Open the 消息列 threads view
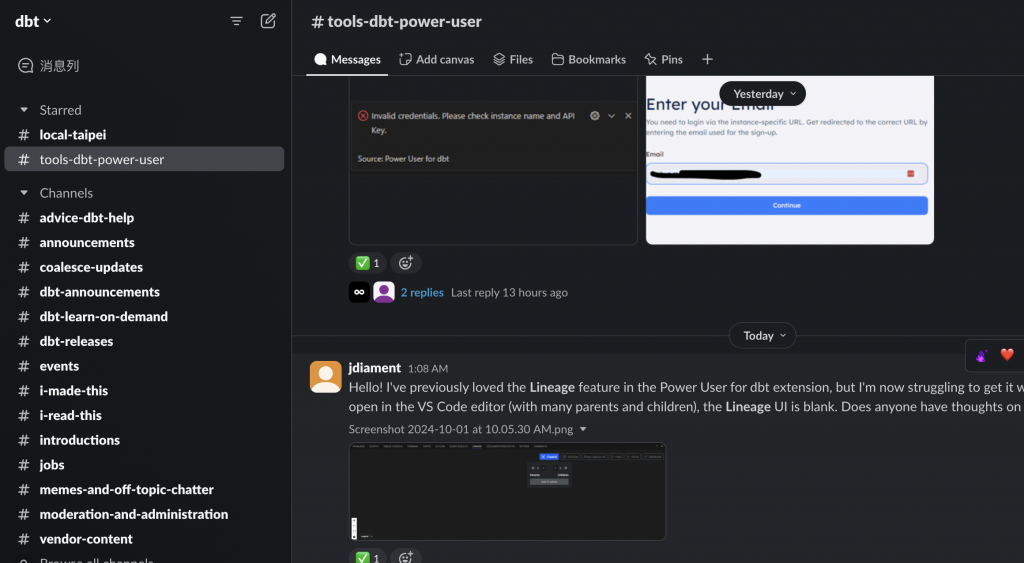 (48, 65)
